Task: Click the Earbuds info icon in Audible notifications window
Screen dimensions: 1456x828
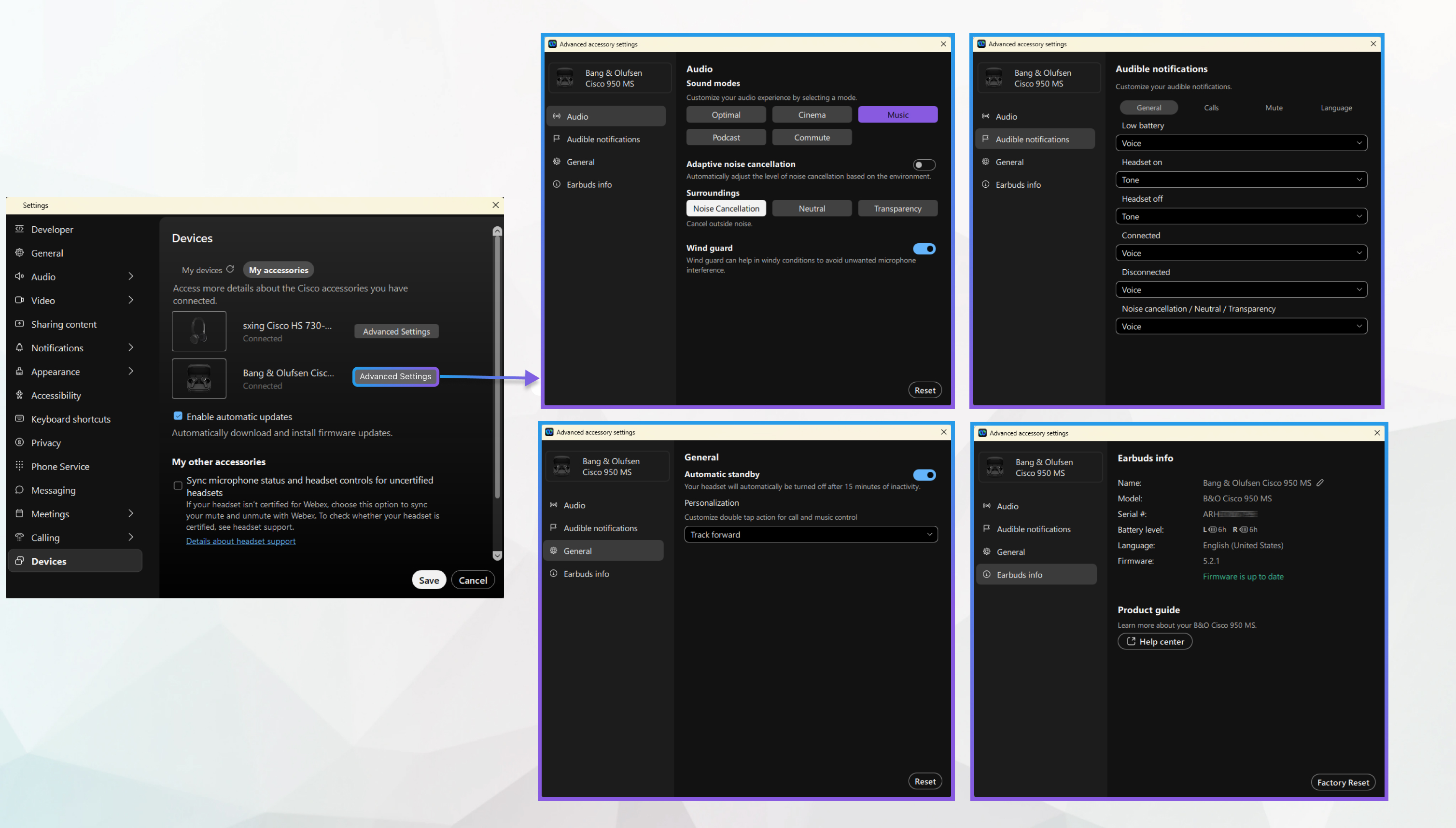Action: click(985, 184)
